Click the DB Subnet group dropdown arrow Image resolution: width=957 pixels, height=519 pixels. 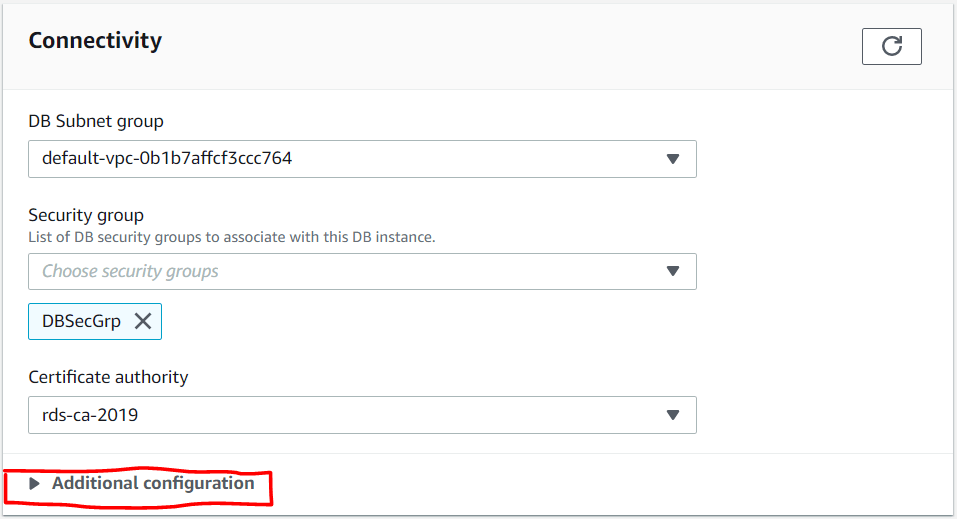click(673, 159)
